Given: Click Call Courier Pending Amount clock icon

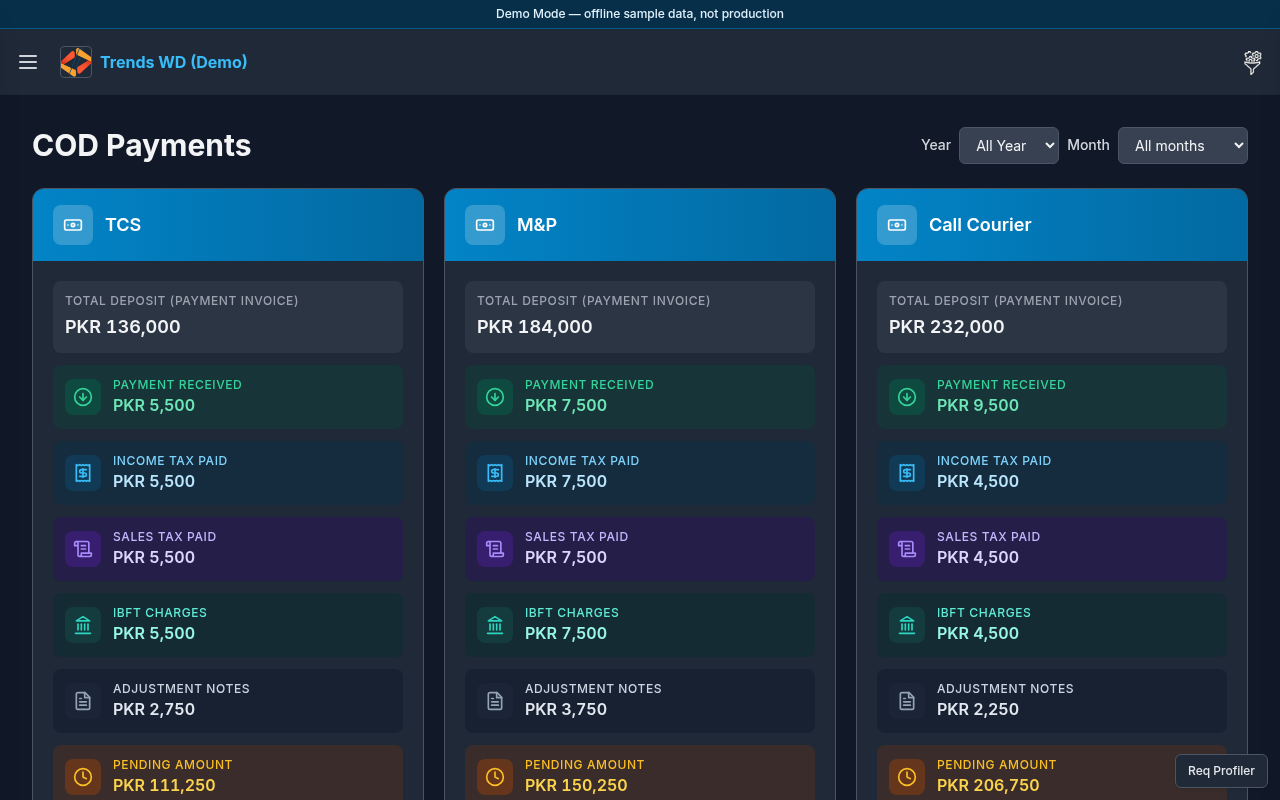Looking at the screenshot, I should [x=907, y=777].
